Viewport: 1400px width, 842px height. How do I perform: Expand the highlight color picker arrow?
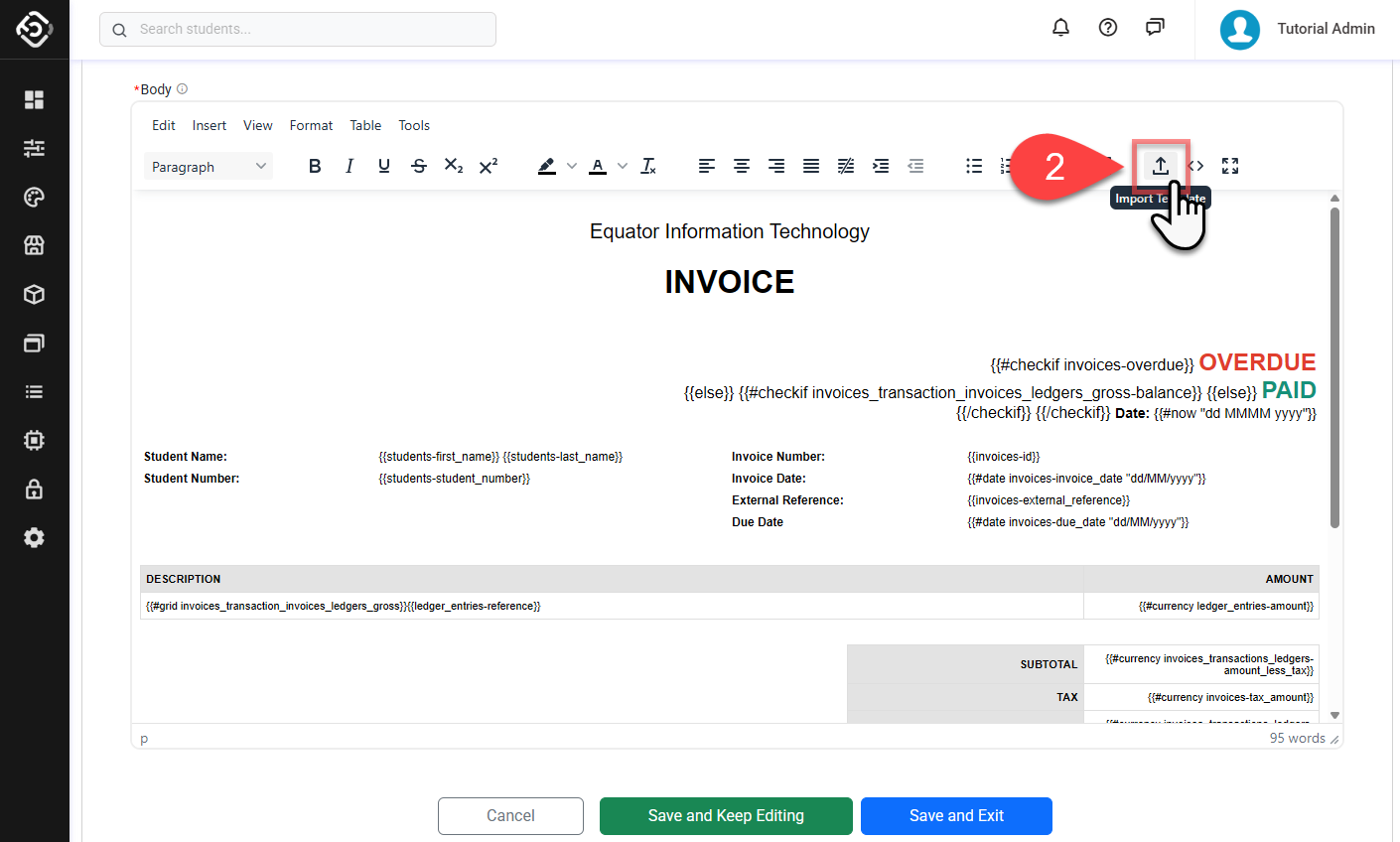tap(572, 166)
